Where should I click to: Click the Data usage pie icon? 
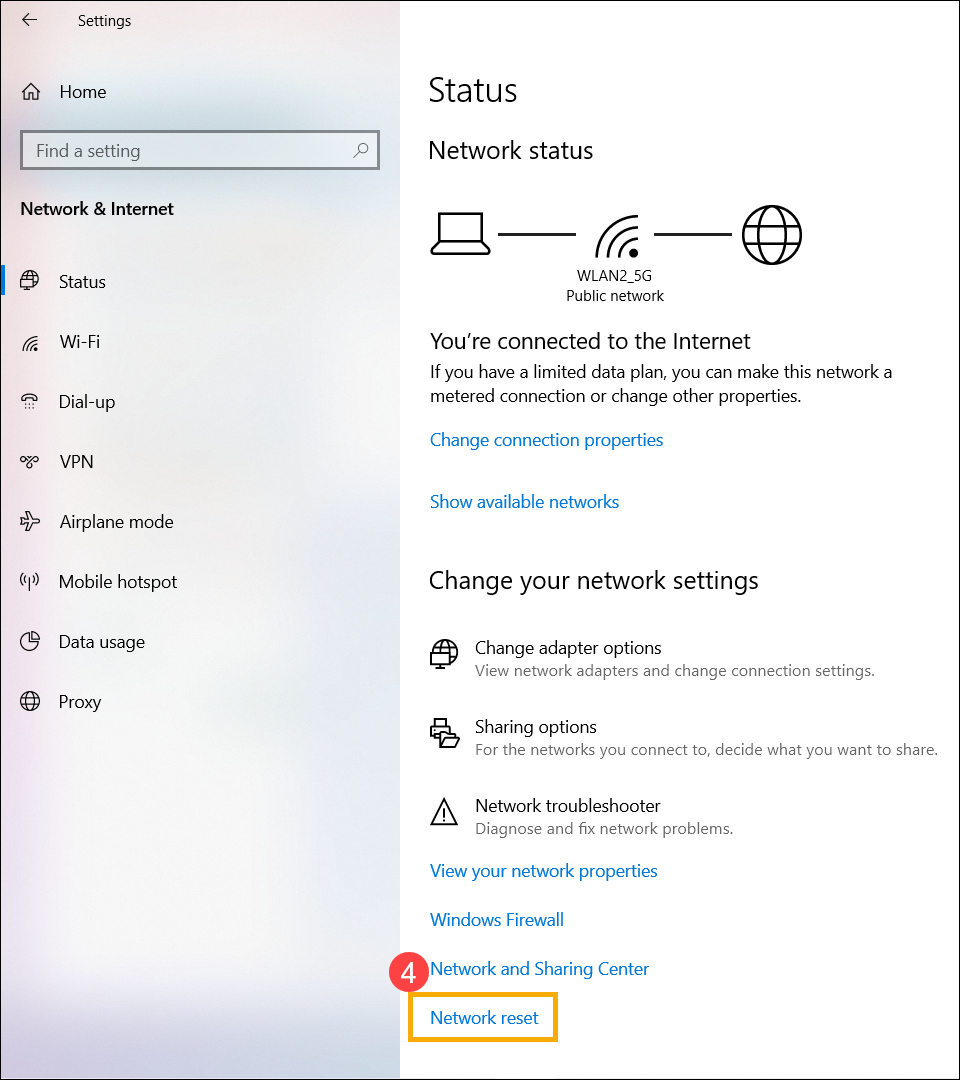(30, 641)
